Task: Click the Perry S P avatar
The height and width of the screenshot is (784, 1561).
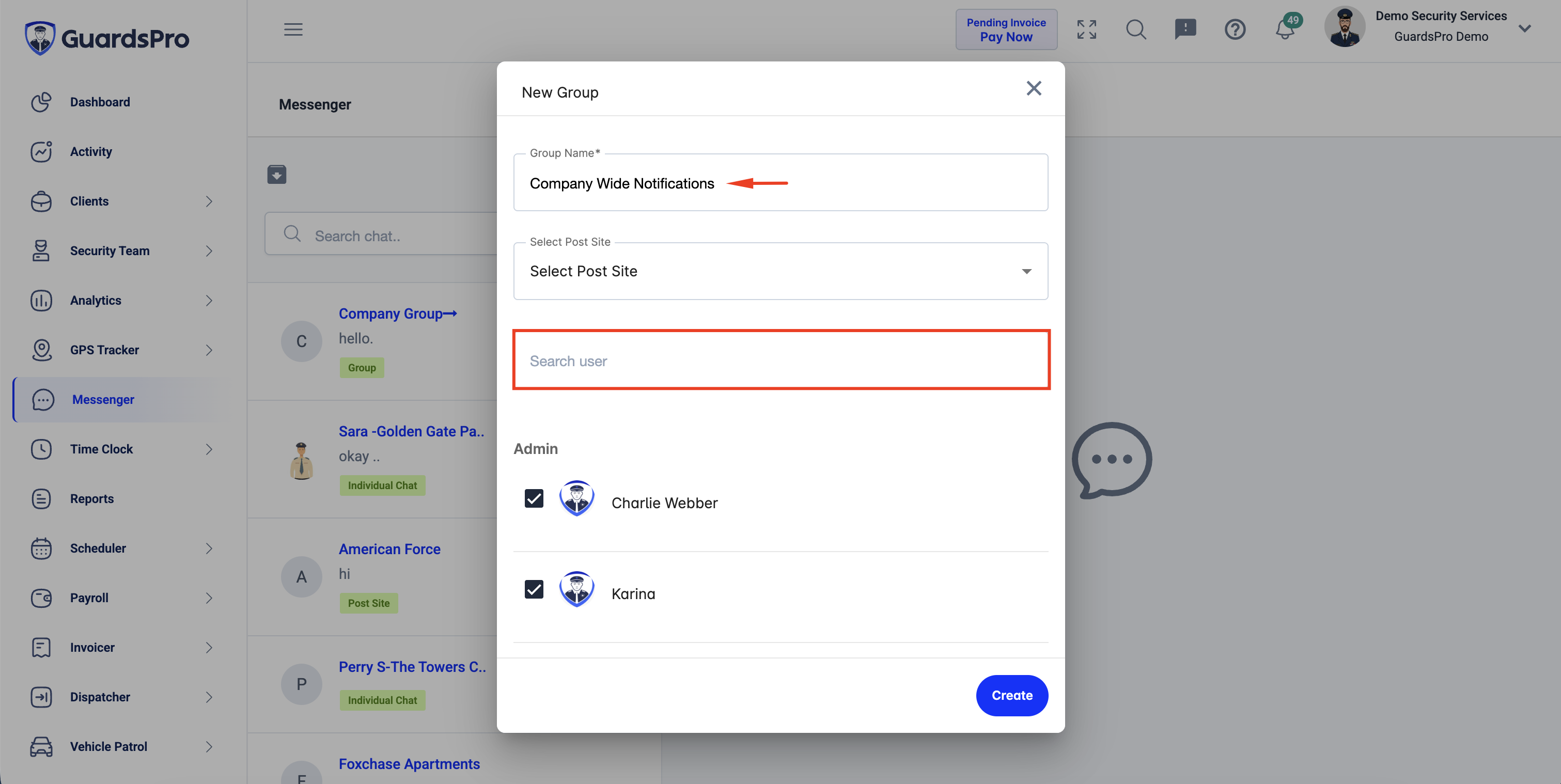Action: tap(301, 685)
